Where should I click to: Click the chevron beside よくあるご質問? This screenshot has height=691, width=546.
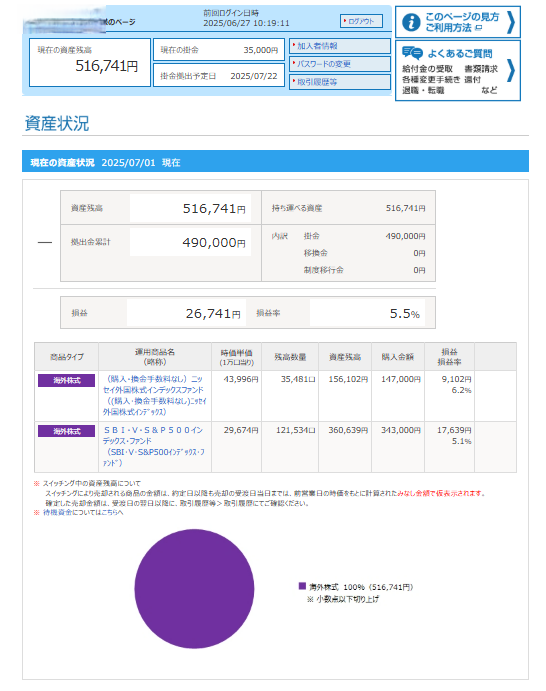(511, 71)
